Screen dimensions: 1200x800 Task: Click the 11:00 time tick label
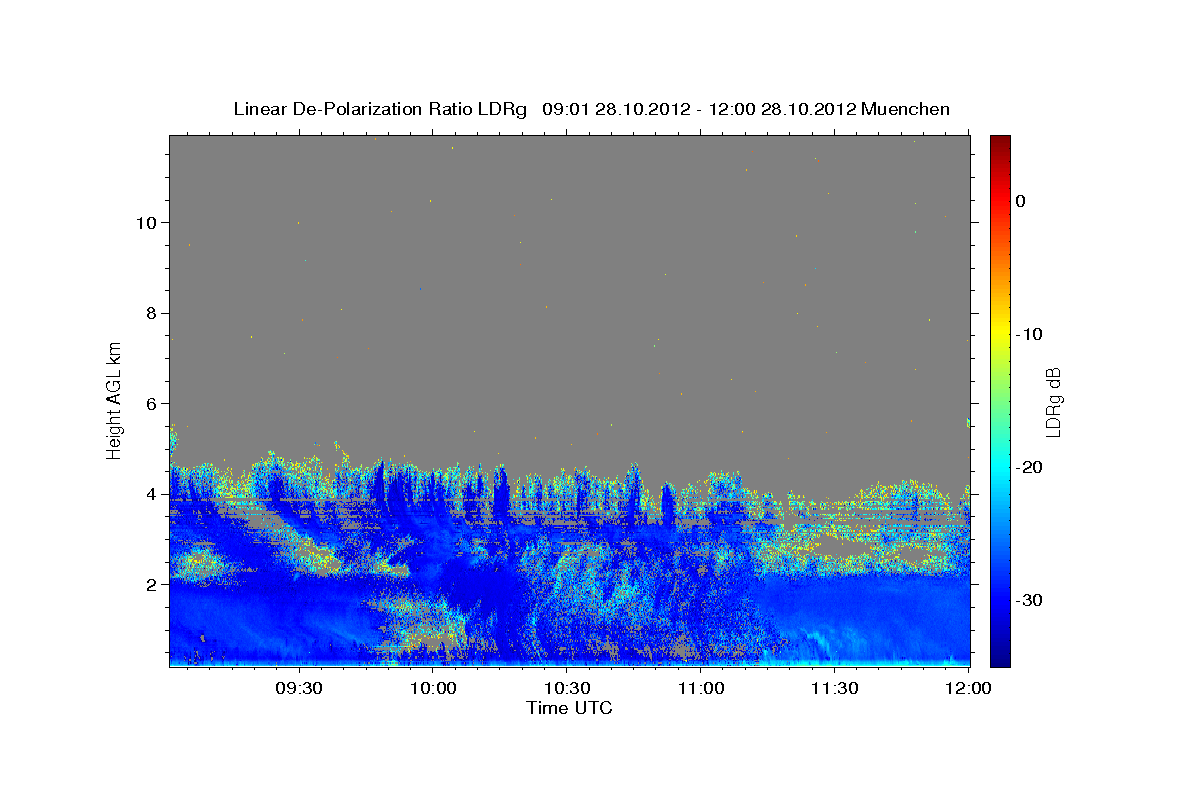[x=701, y=689]
